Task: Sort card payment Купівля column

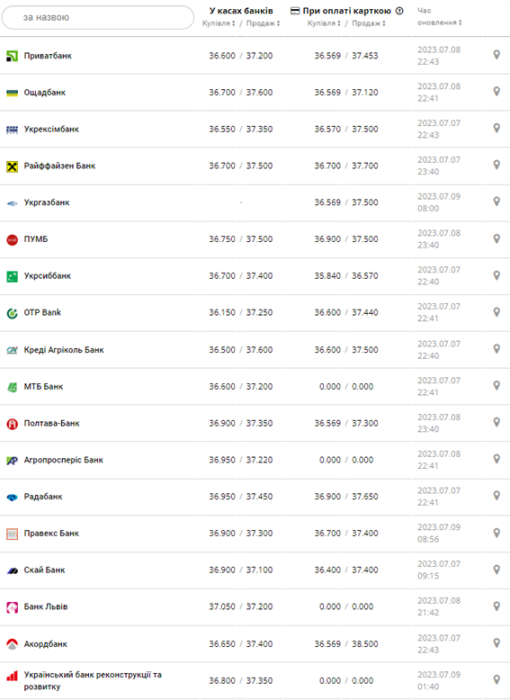Action: pyautogui.click(x=324, y=23)
